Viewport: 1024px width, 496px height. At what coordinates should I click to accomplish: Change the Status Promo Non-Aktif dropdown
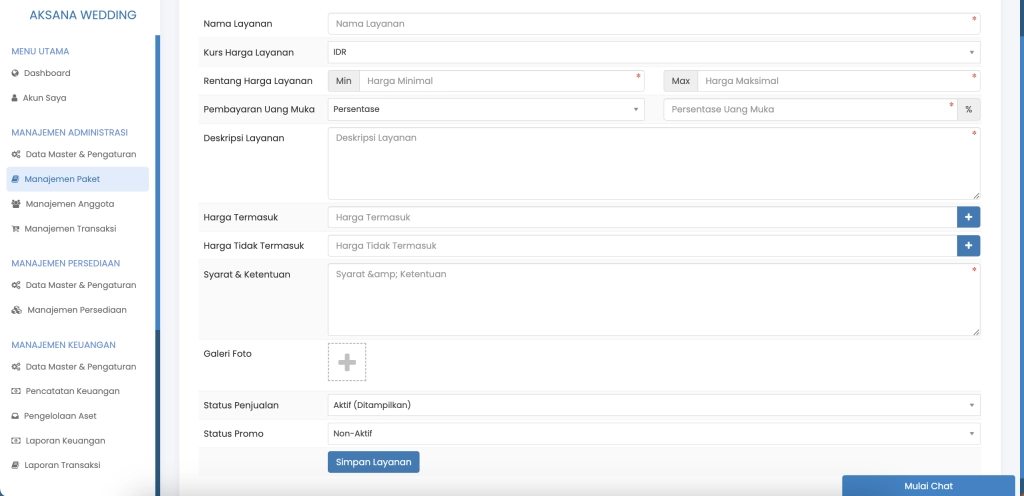[x=653, y=434]
